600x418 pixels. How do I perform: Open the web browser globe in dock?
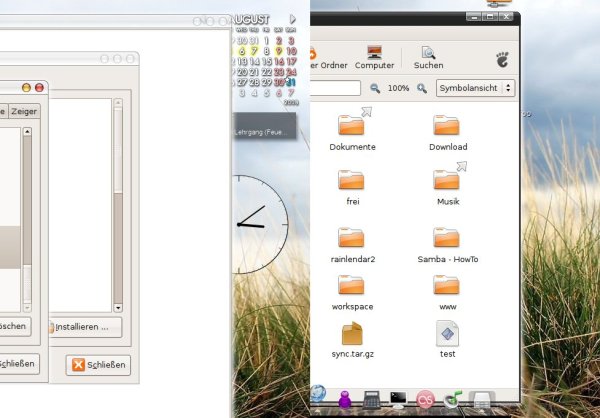(x=319, y=397)
